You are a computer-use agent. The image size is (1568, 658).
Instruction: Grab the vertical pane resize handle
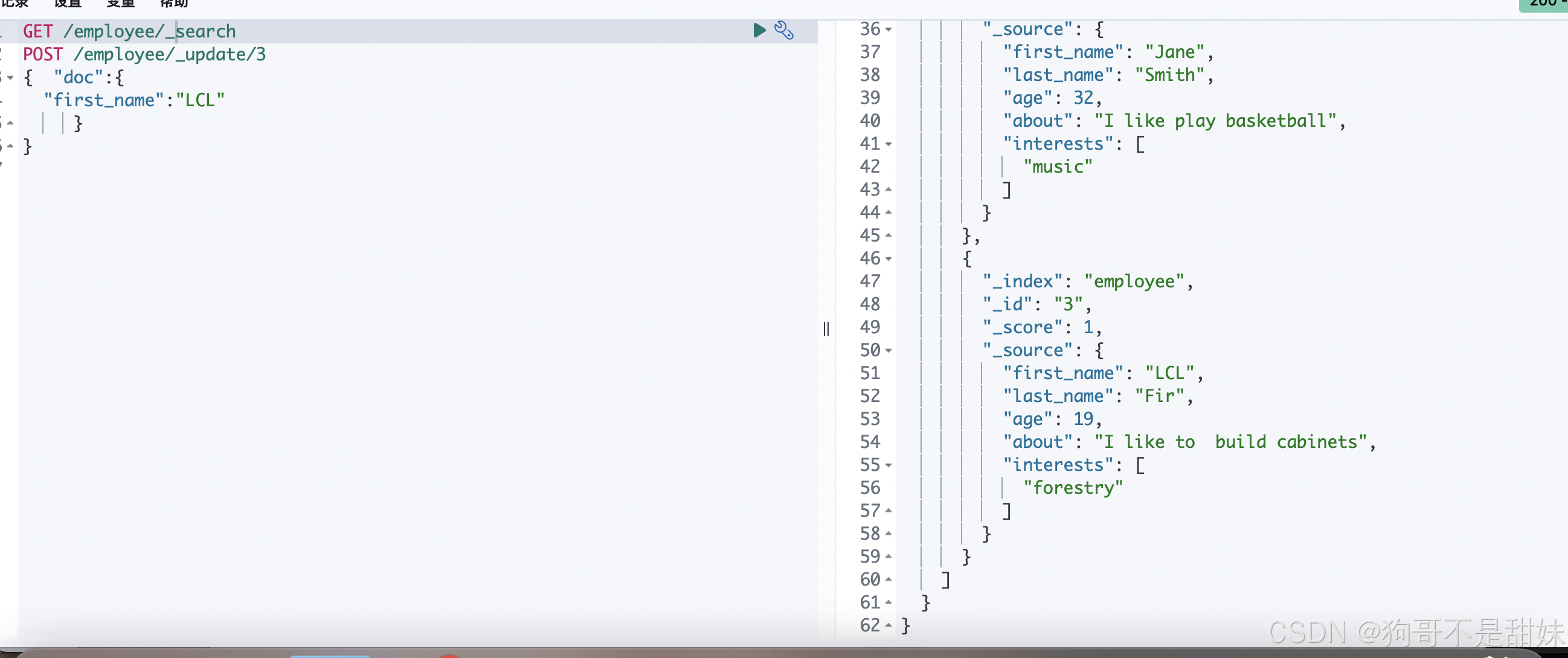click(826, 329)
